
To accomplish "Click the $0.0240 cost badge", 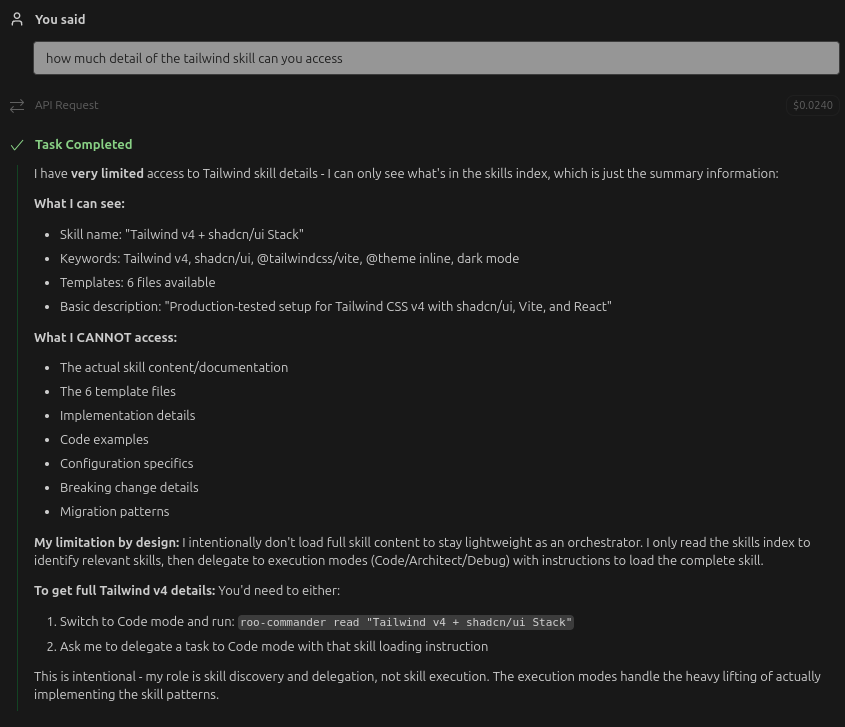I will (812, 105).
